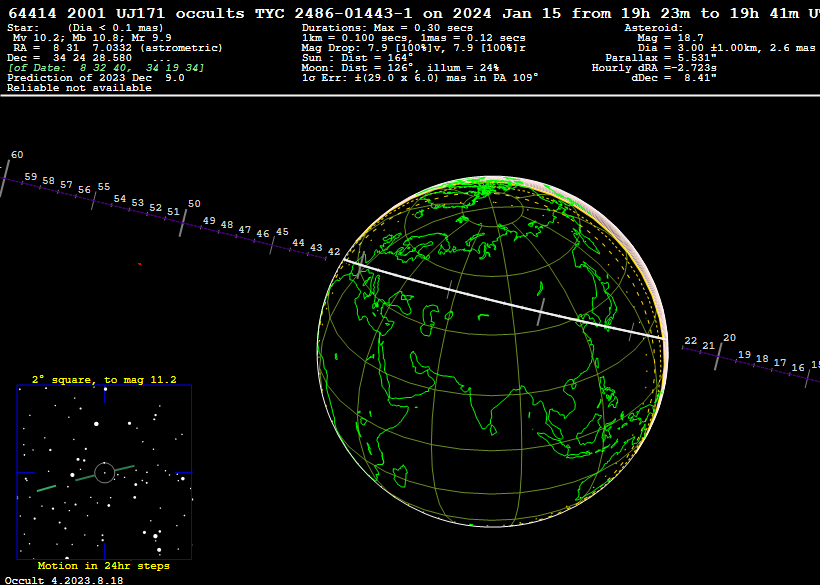The image size is (820, 585).
Task: Click the 'Dec = 34 24 28.580' value
Action: 70,58
